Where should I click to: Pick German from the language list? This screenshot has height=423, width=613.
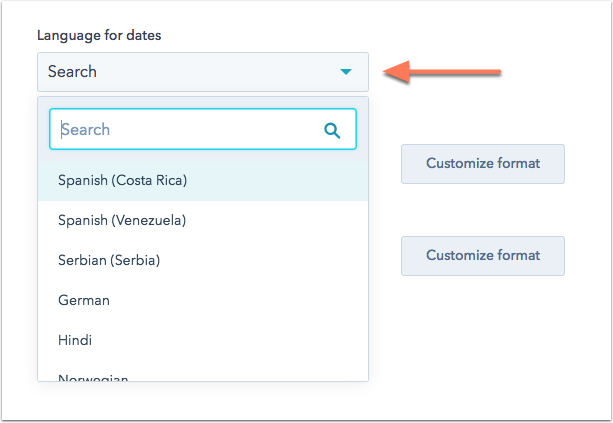(x=84, y=300)
